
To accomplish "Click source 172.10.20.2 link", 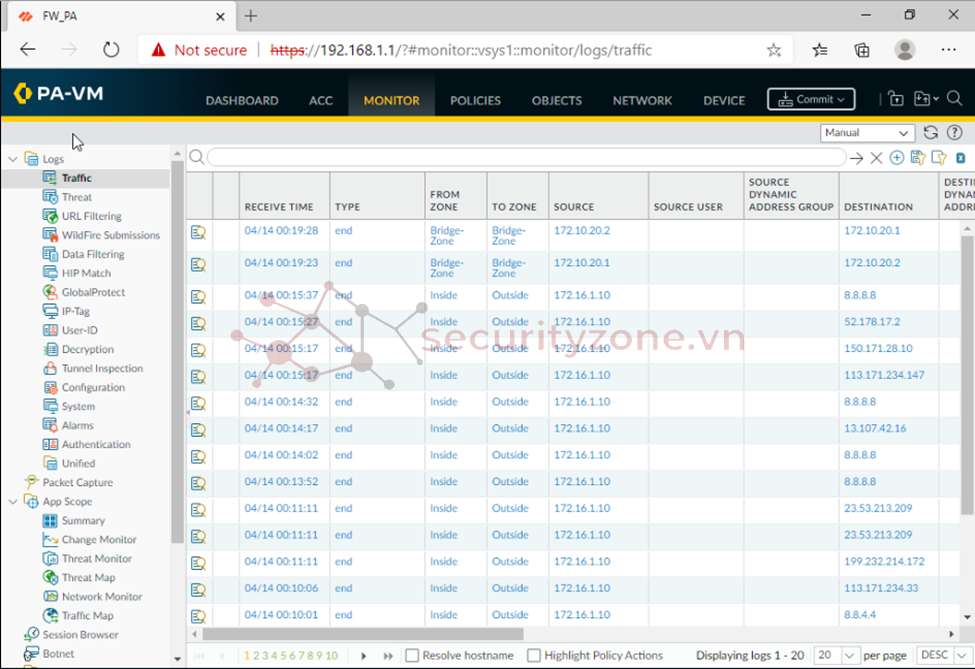I will pyautogui.click(x=581, y=230).
